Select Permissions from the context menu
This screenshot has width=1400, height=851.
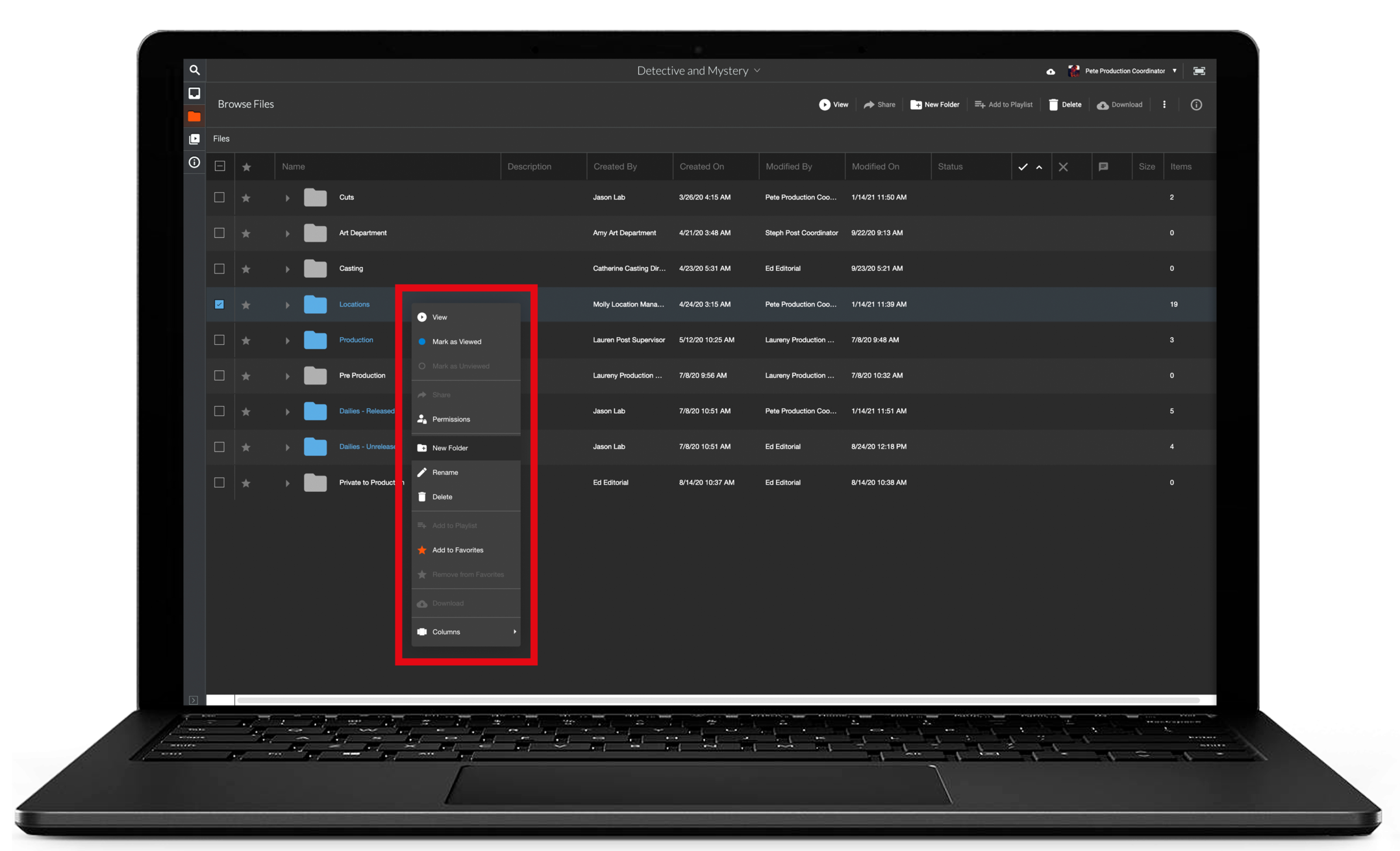(x=451, y=419)
